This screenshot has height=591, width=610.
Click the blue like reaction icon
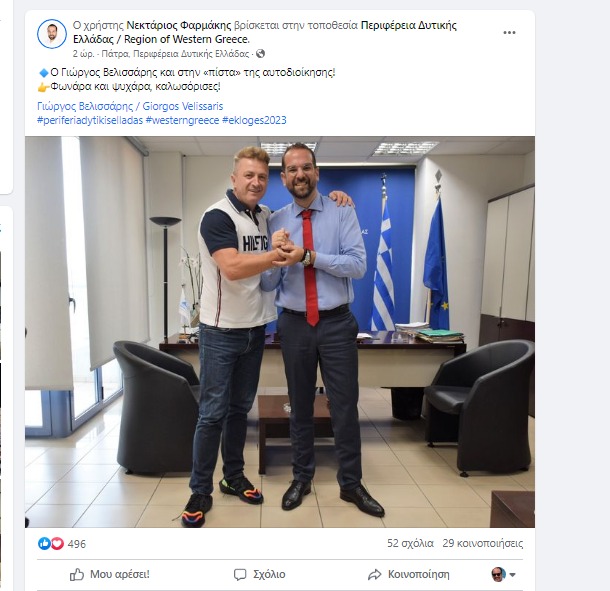44,543
